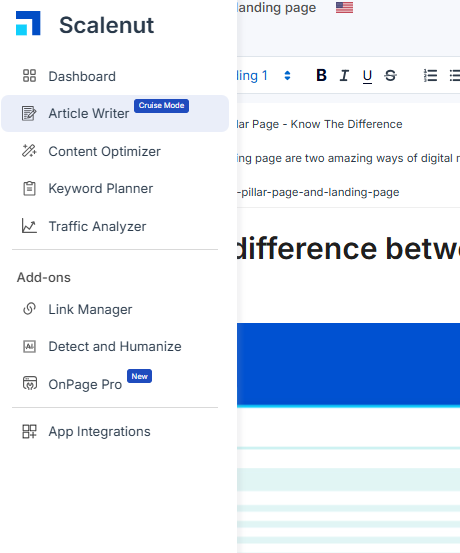Click the Cruise Mode badge
Screen dimensions: 460x553
pos(161,105)
